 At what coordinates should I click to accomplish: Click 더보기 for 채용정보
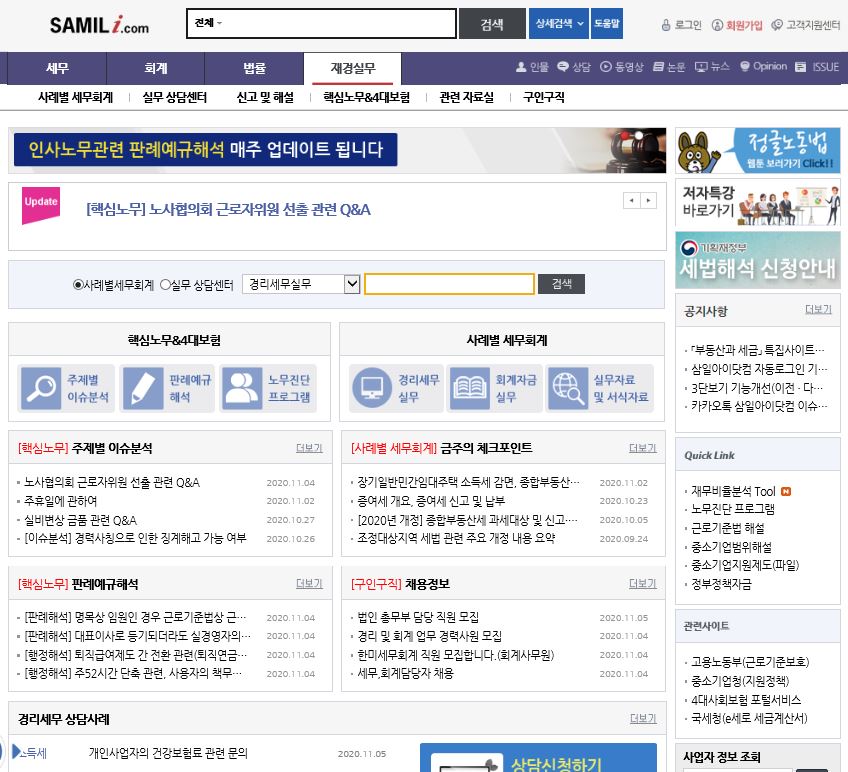click(642, 584)
